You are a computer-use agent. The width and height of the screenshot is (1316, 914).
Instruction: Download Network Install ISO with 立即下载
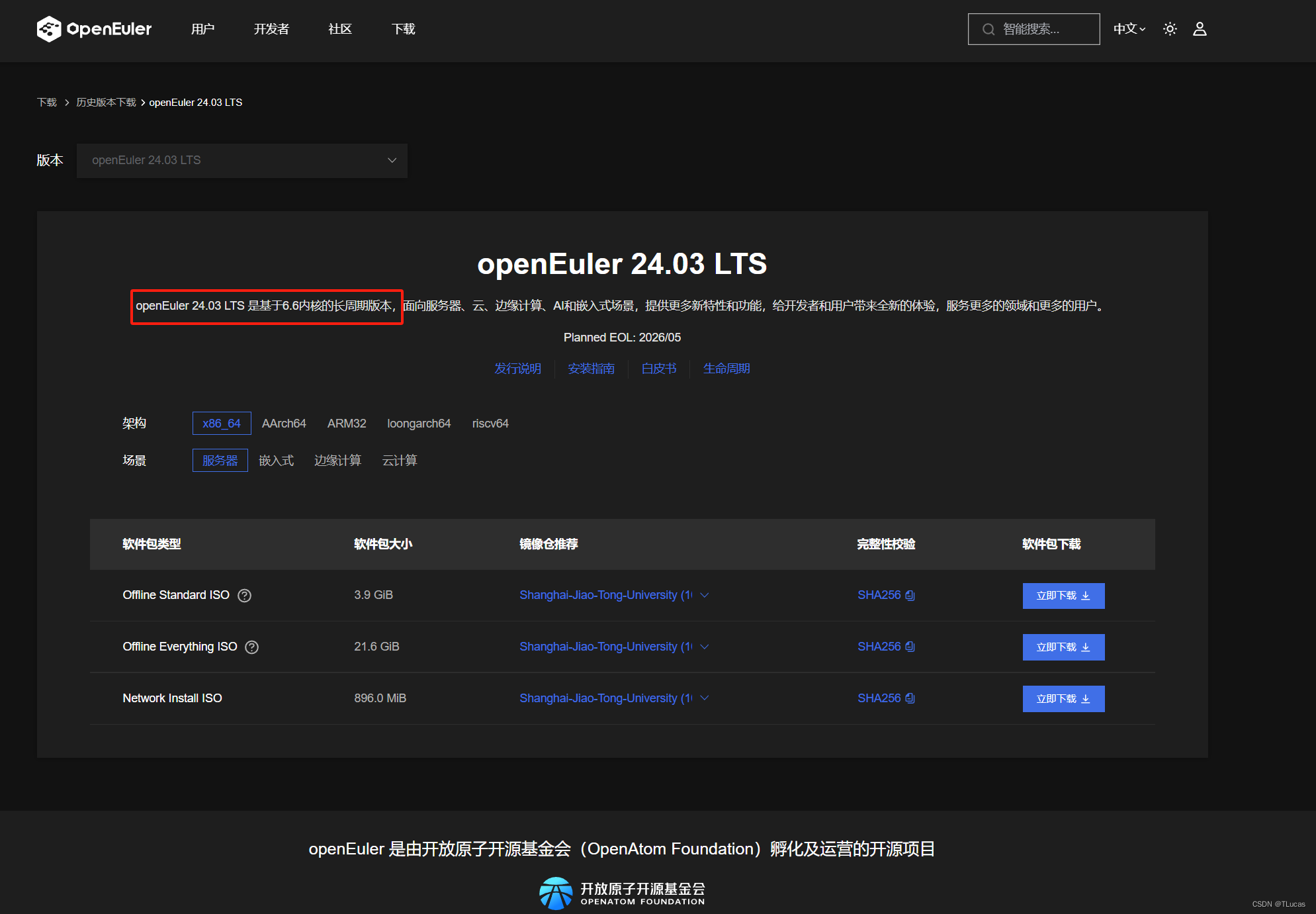(1063, 699)
